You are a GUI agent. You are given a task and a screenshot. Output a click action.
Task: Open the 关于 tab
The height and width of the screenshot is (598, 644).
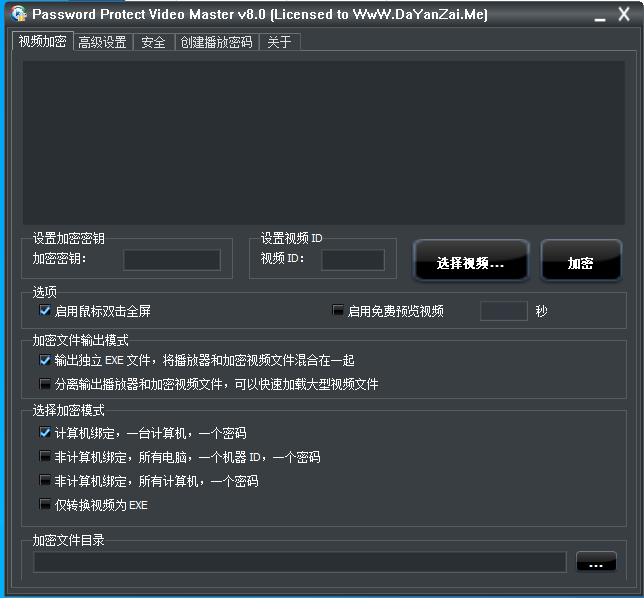click(x=280, y=42)
